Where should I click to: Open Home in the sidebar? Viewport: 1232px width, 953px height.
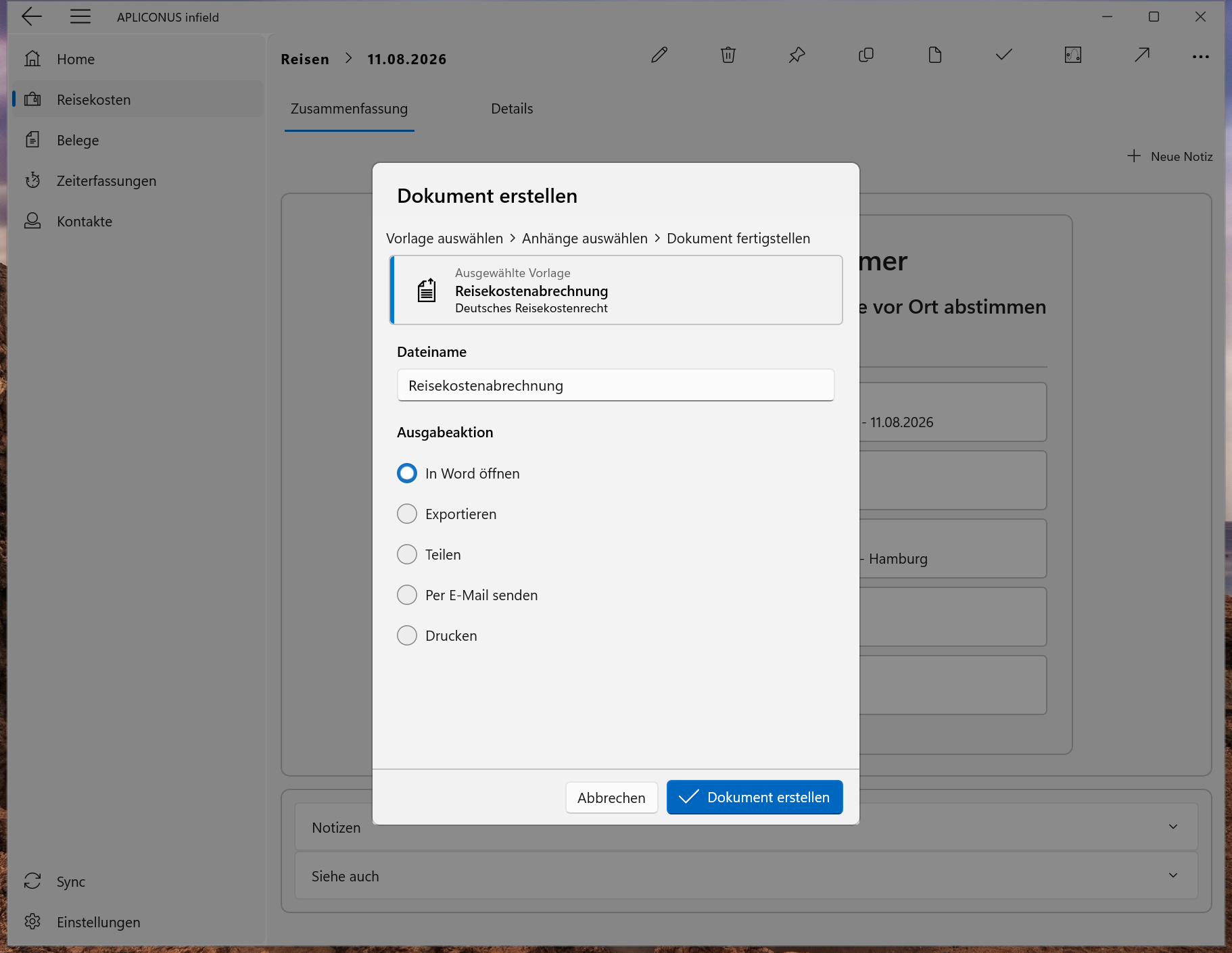click(x=137, y=59)
